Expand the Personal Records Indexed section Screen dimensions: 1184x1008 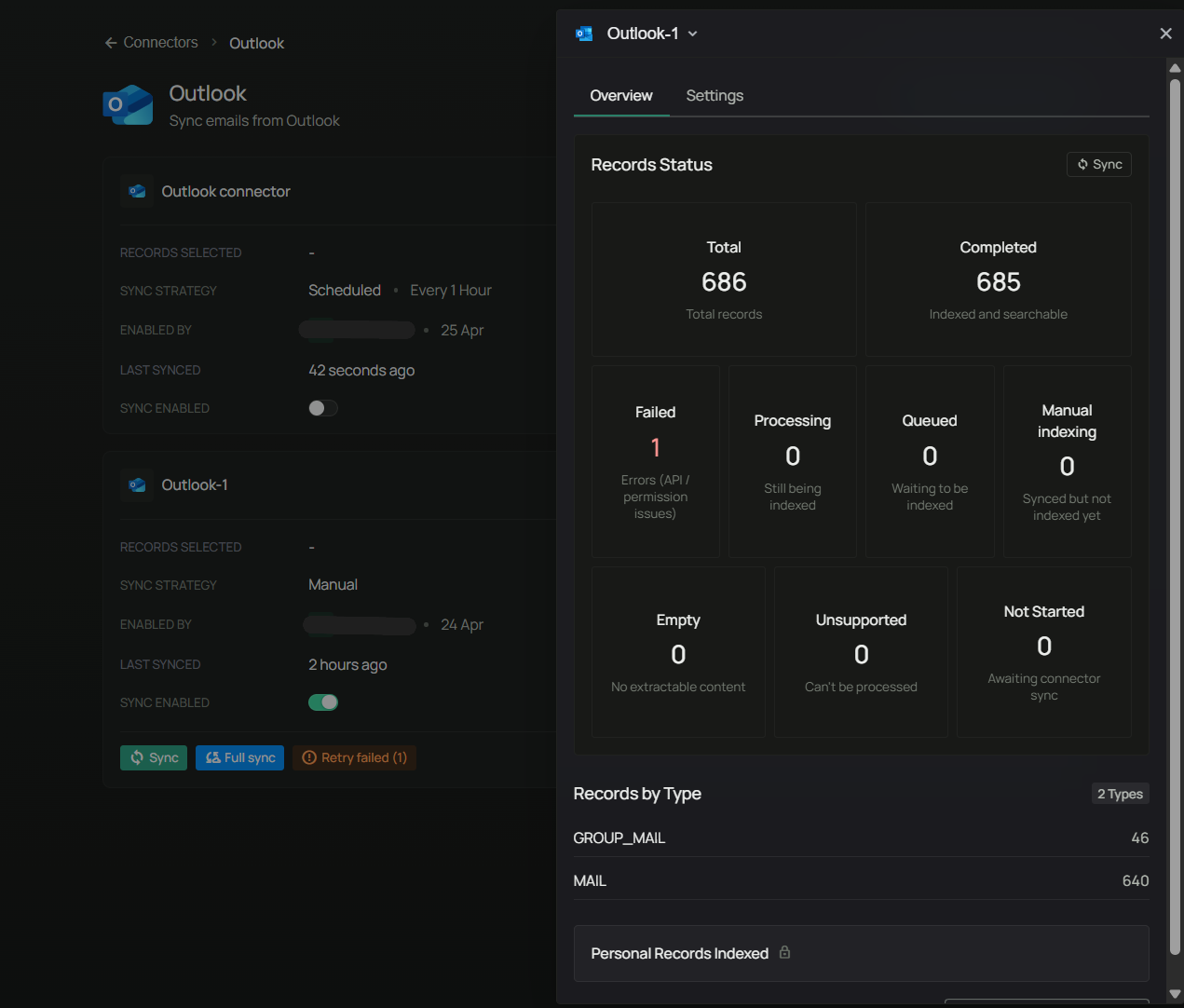point(861,953)
